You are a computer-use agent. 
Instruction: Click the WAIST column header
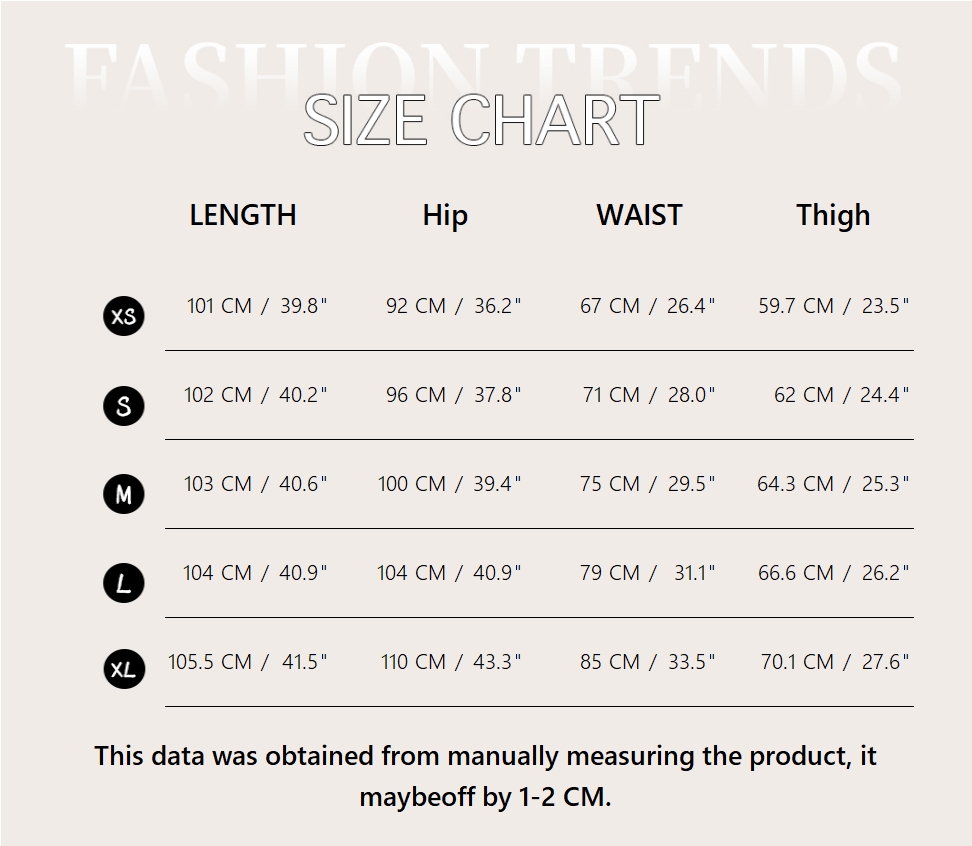tap(639, 215)
